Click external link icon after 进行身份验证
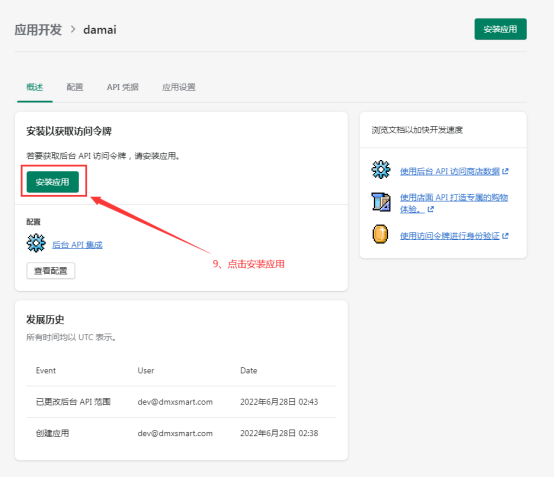554x477 pixels. tap(505, 236)
